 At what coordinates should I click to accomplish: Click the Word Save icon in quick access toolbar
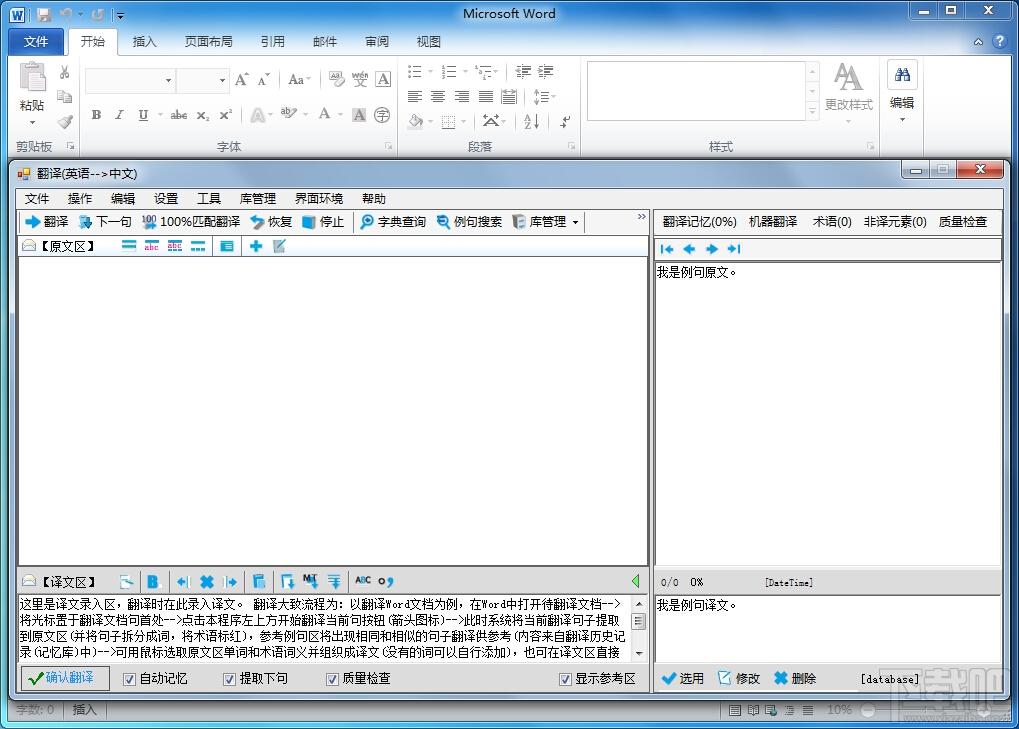(x=44, y=14)
